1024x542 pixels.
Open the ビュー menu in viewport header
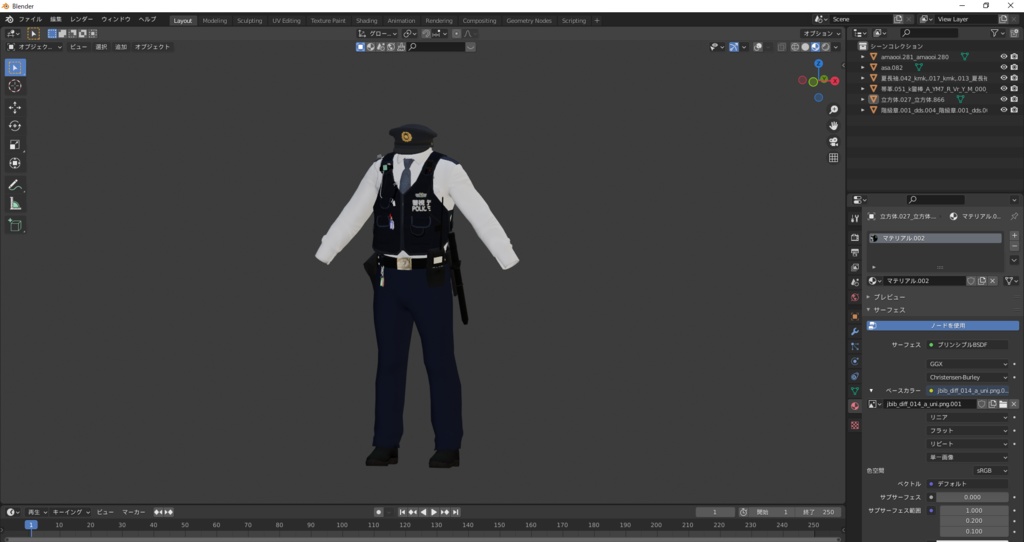[x=78, y=47]
